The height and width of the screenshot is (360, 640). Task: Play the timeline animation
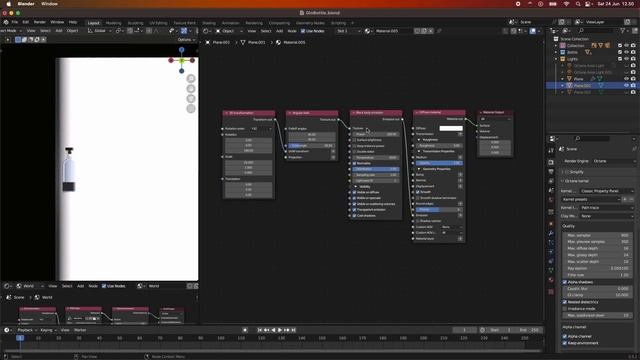click(280, 330)
